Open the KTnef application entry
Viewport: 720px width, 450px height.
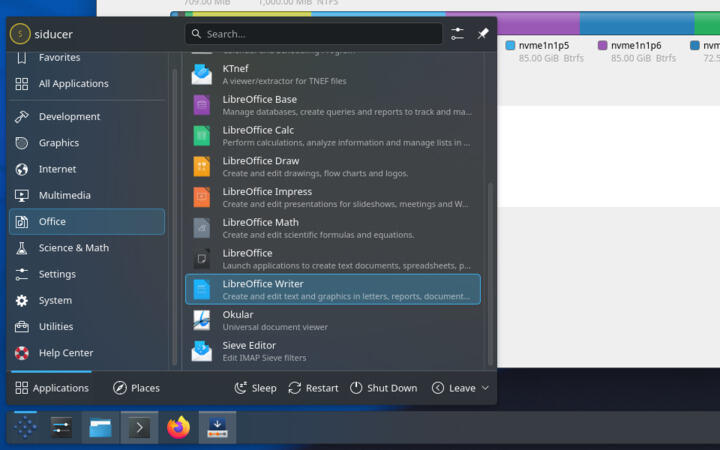point(333,74)
